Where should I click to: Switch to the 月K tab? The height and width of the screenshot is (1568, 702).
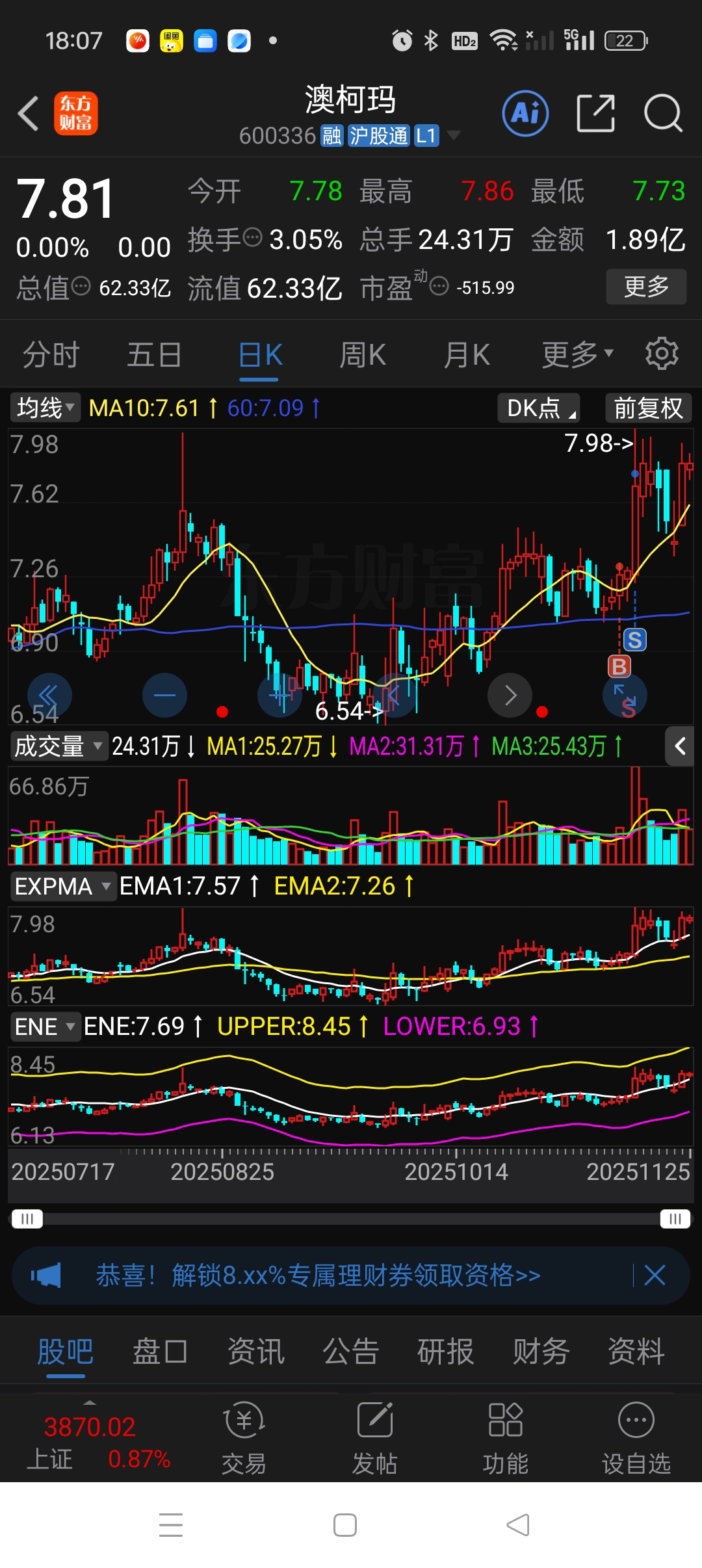tap(467, 355)
